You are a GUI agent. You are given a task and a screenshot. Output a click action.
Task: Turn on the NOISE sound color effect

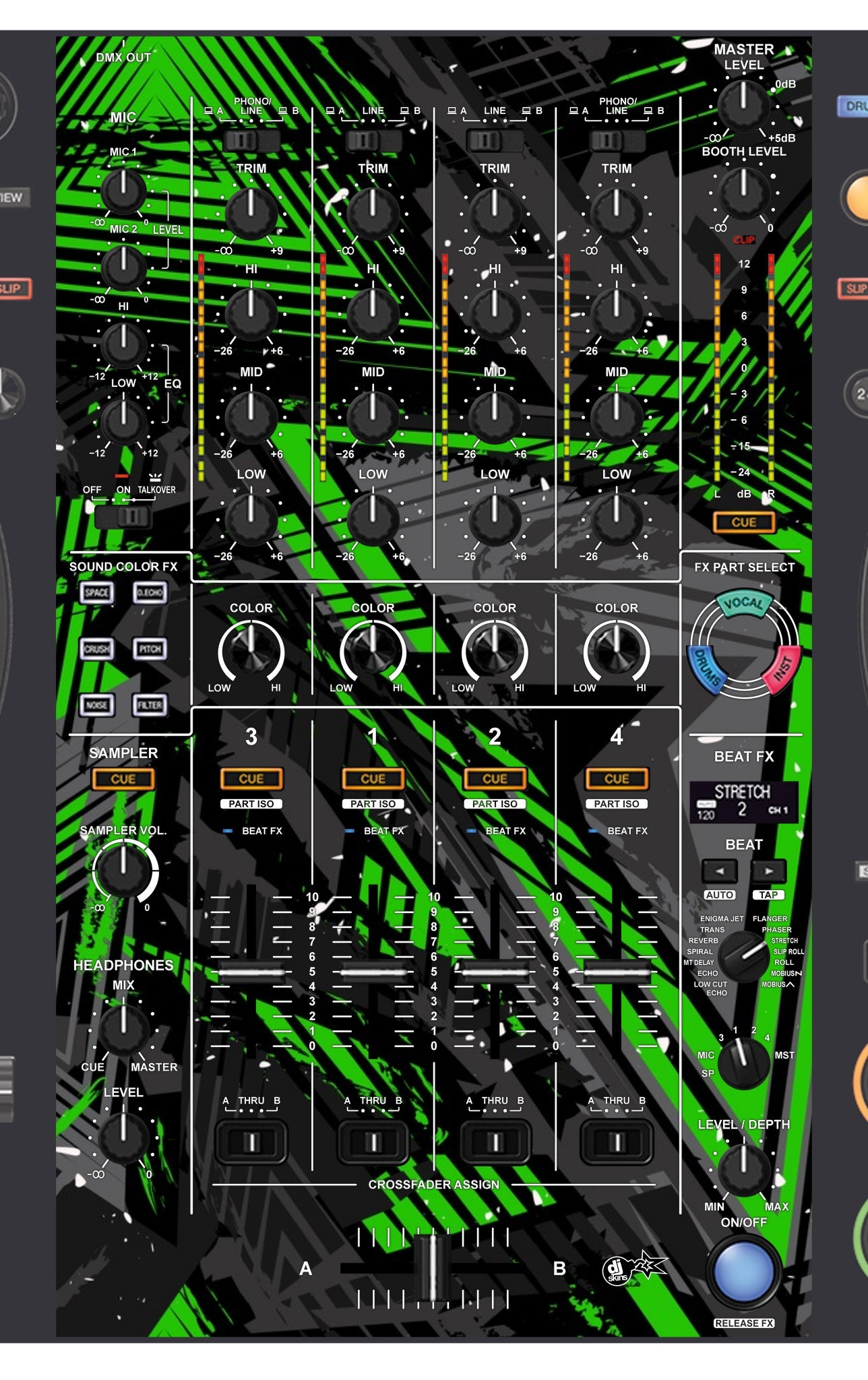[x=97, y=705]
